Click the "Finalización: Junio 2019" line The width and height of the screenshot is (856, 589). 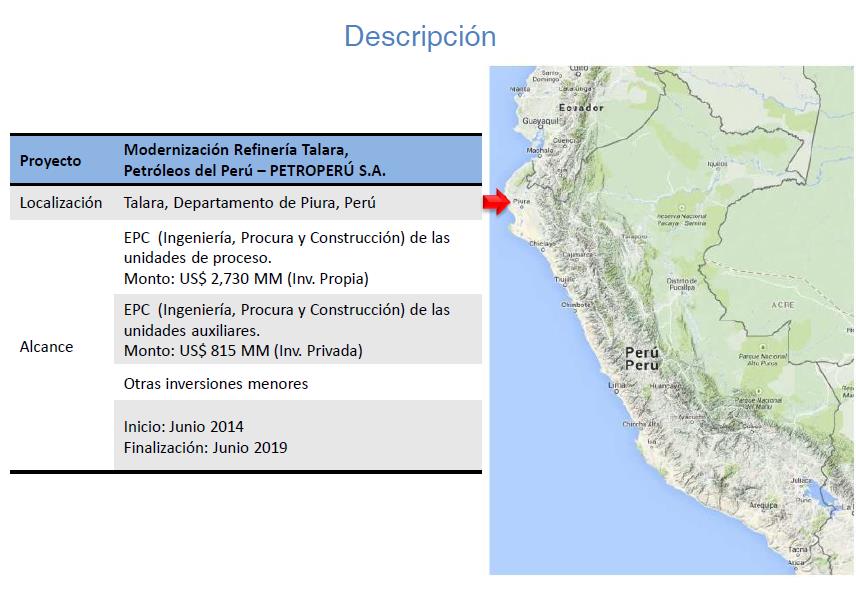[205, 448]
